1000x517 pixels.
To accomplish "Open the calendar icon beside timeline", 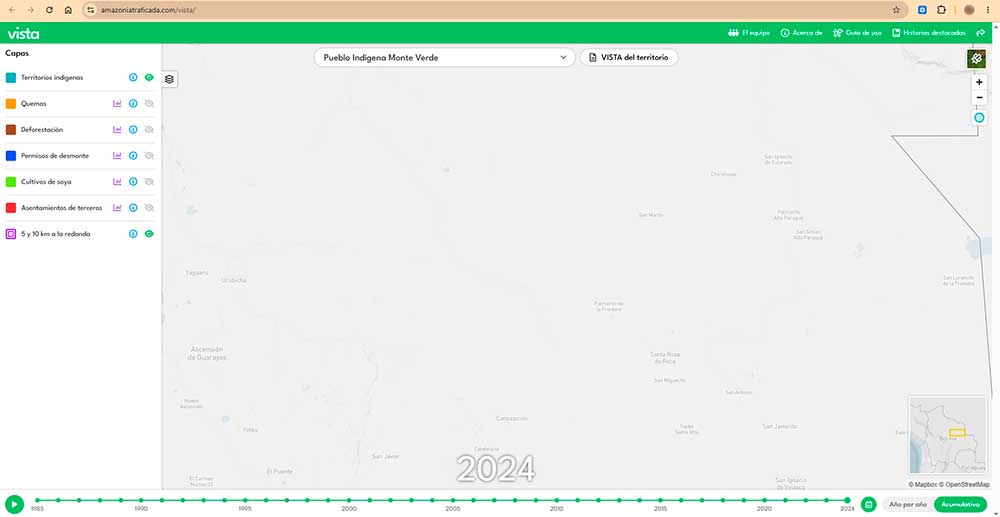I will coord(868,504).
